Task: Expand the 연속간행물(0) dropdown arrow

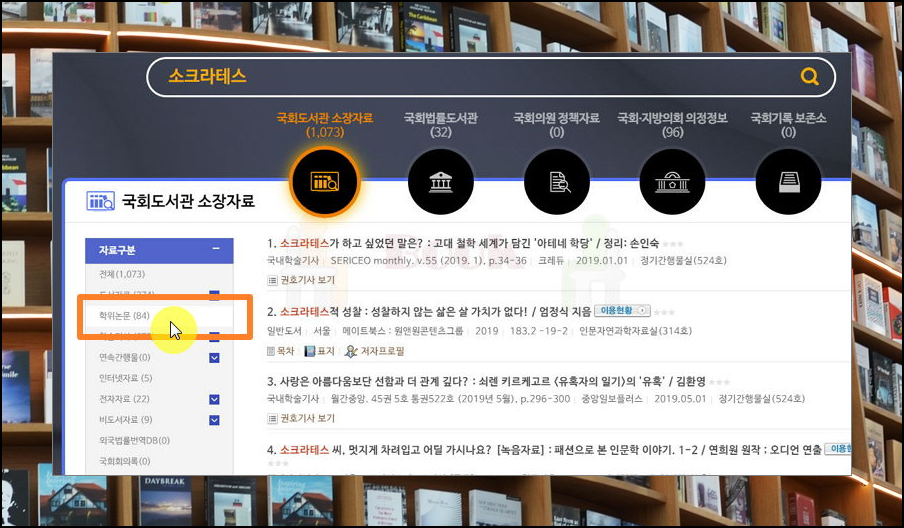Action: (x=214, y=358)
